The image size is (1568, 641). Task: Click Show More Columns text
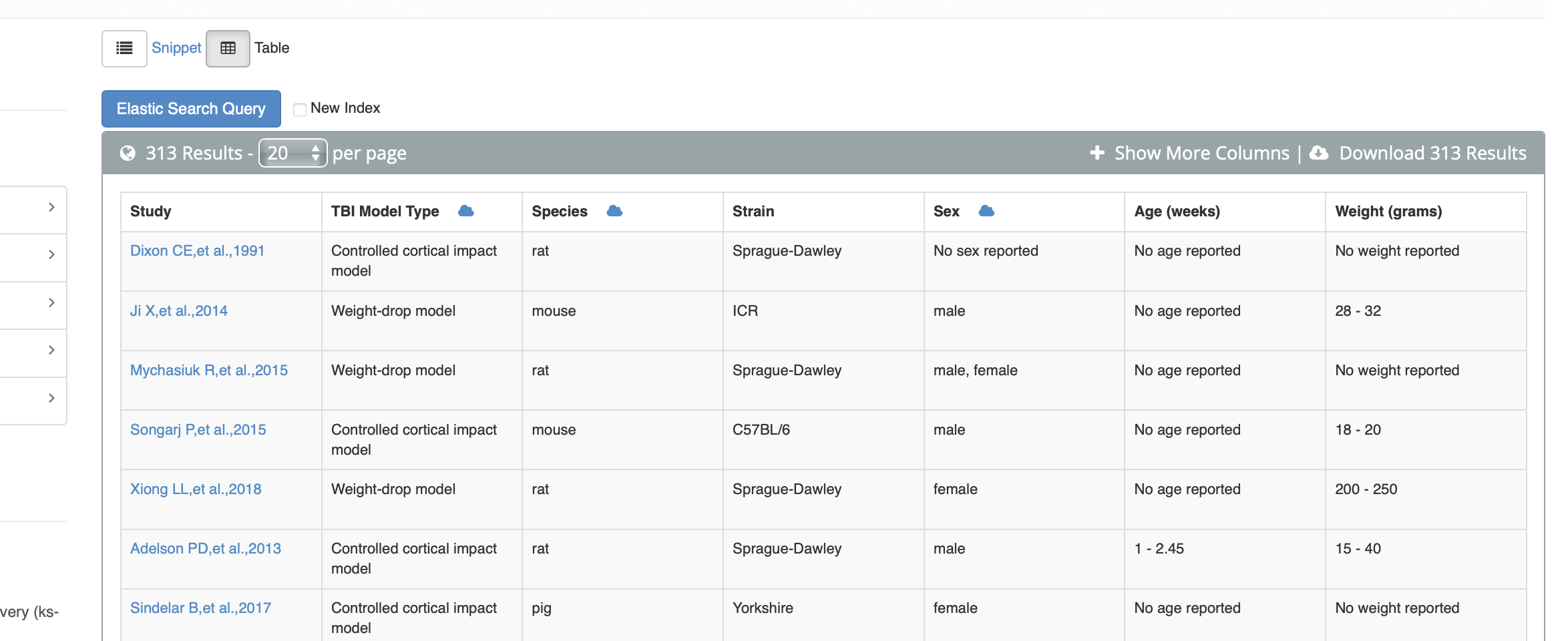click(1202, 153)
